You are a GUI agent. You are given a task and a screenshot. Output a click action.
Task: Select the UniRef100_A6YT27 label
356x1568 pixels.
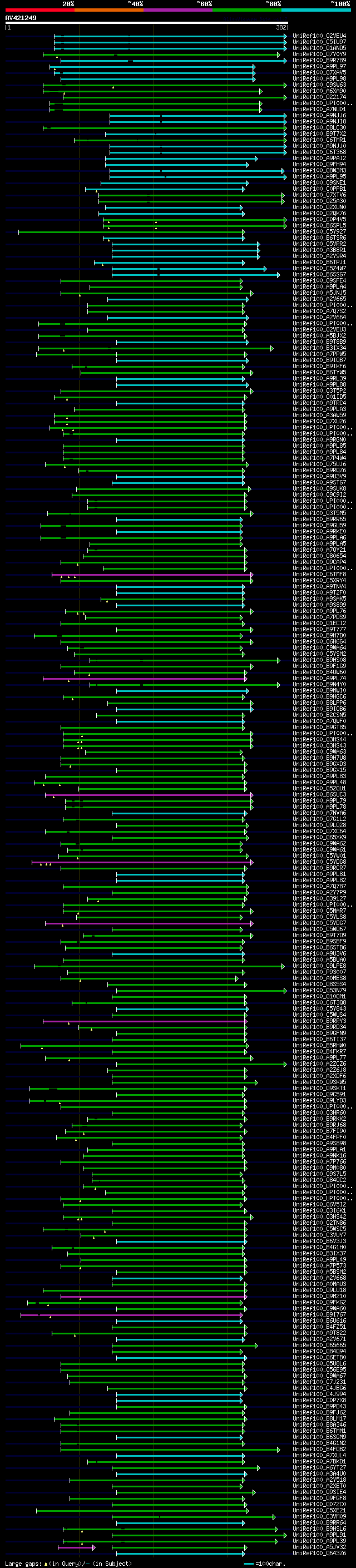pyautogui.click(x=319, y=1467)
